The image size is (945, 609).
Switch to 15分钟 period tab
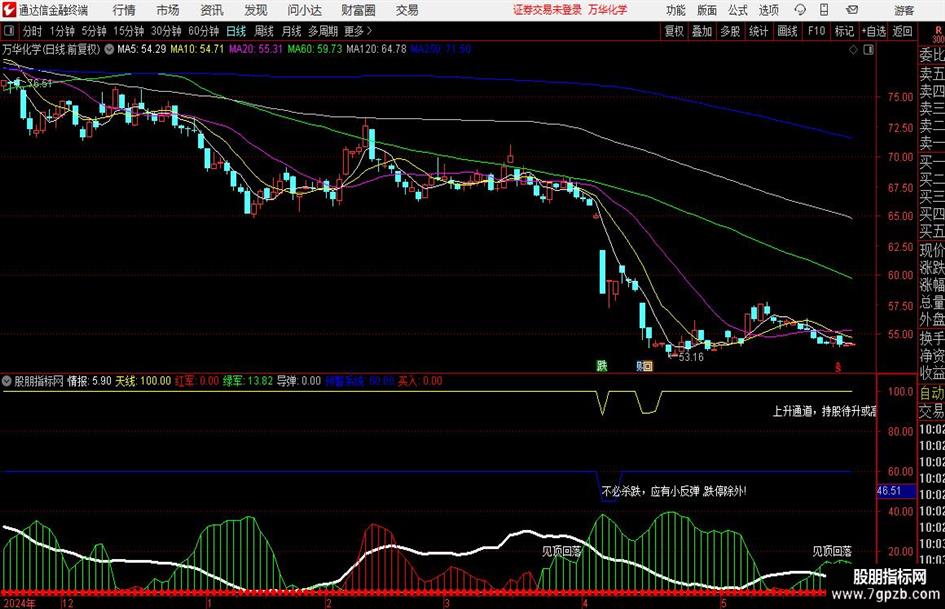pos(129,31)
